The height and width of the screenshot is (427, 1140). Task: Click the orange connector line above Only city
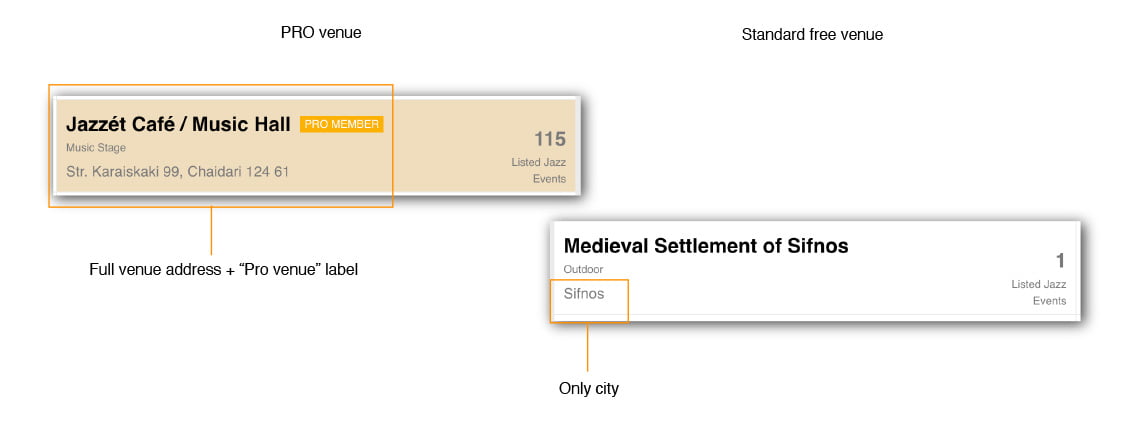click(x=587, y=346)
